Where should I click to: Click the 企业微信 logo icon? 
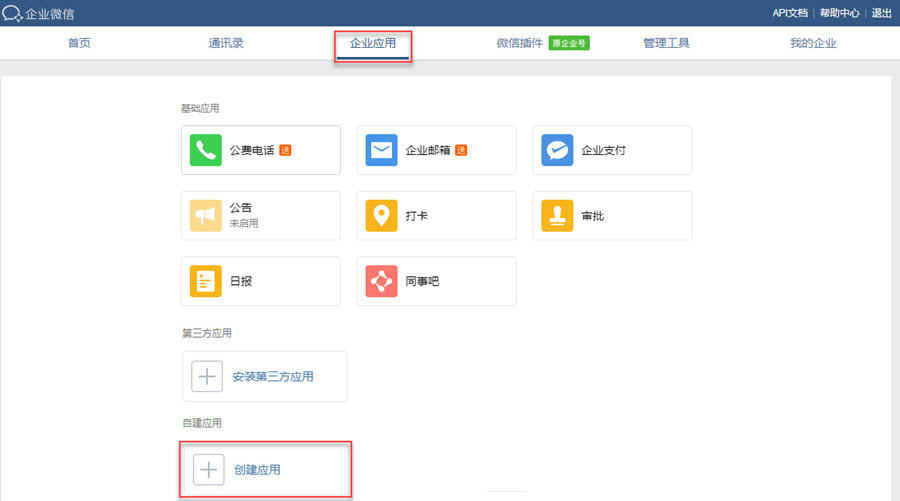pos(12,13)
